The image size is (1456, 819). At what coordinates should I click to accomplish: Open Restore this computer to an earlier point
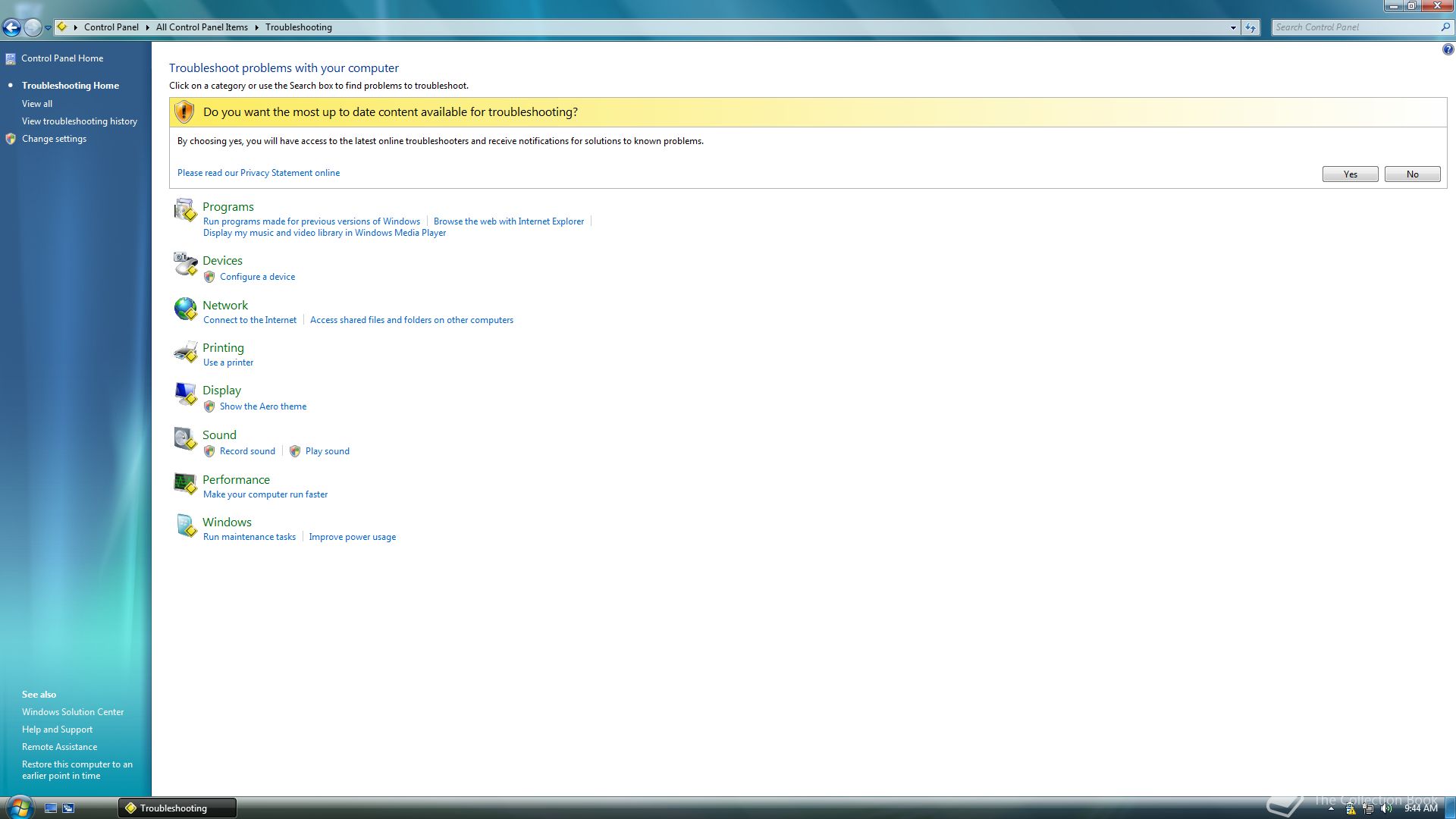pyautogui.click(x=77, y=770)
